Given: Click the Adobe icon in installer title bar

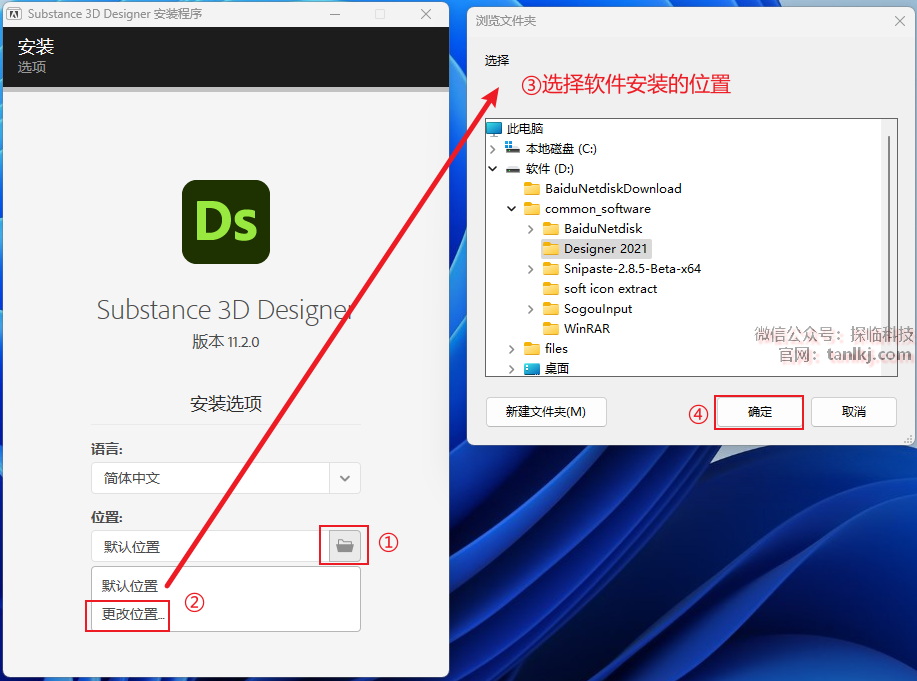Looking at the screenshot, I should coord(16,14).
